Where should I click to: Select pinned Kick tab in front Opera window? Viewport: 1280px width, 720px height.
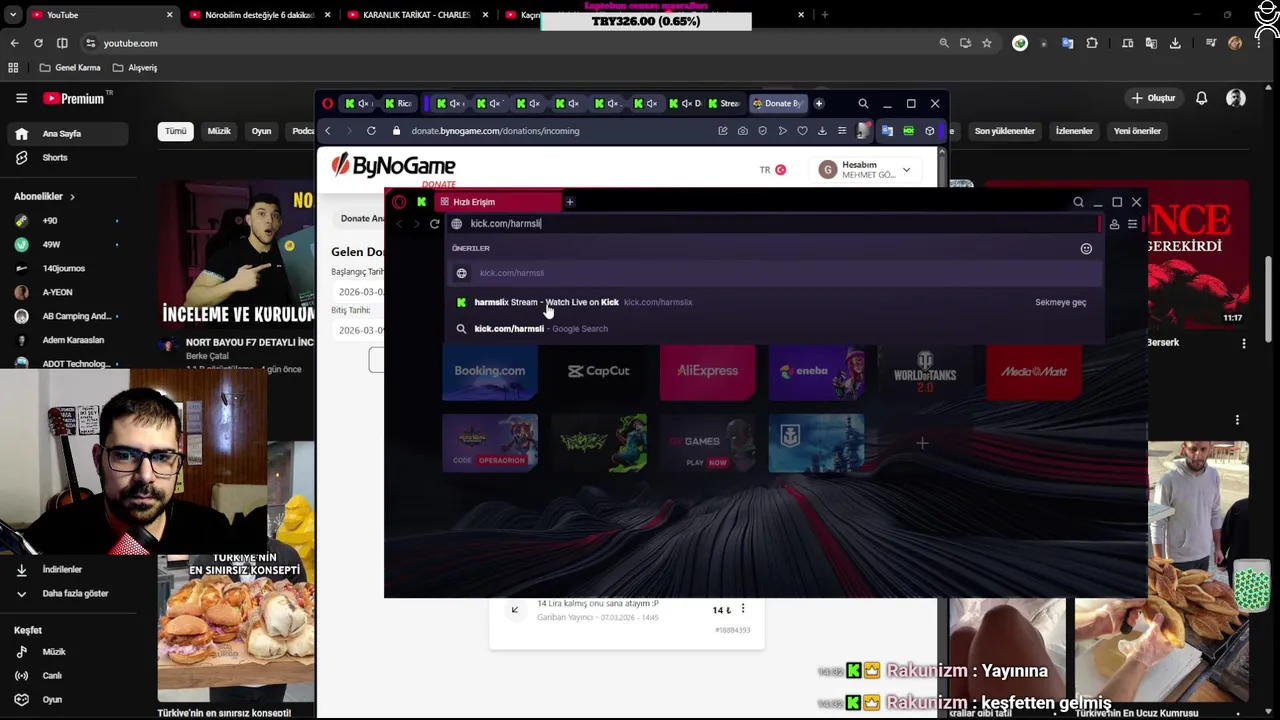coord(421,202)
